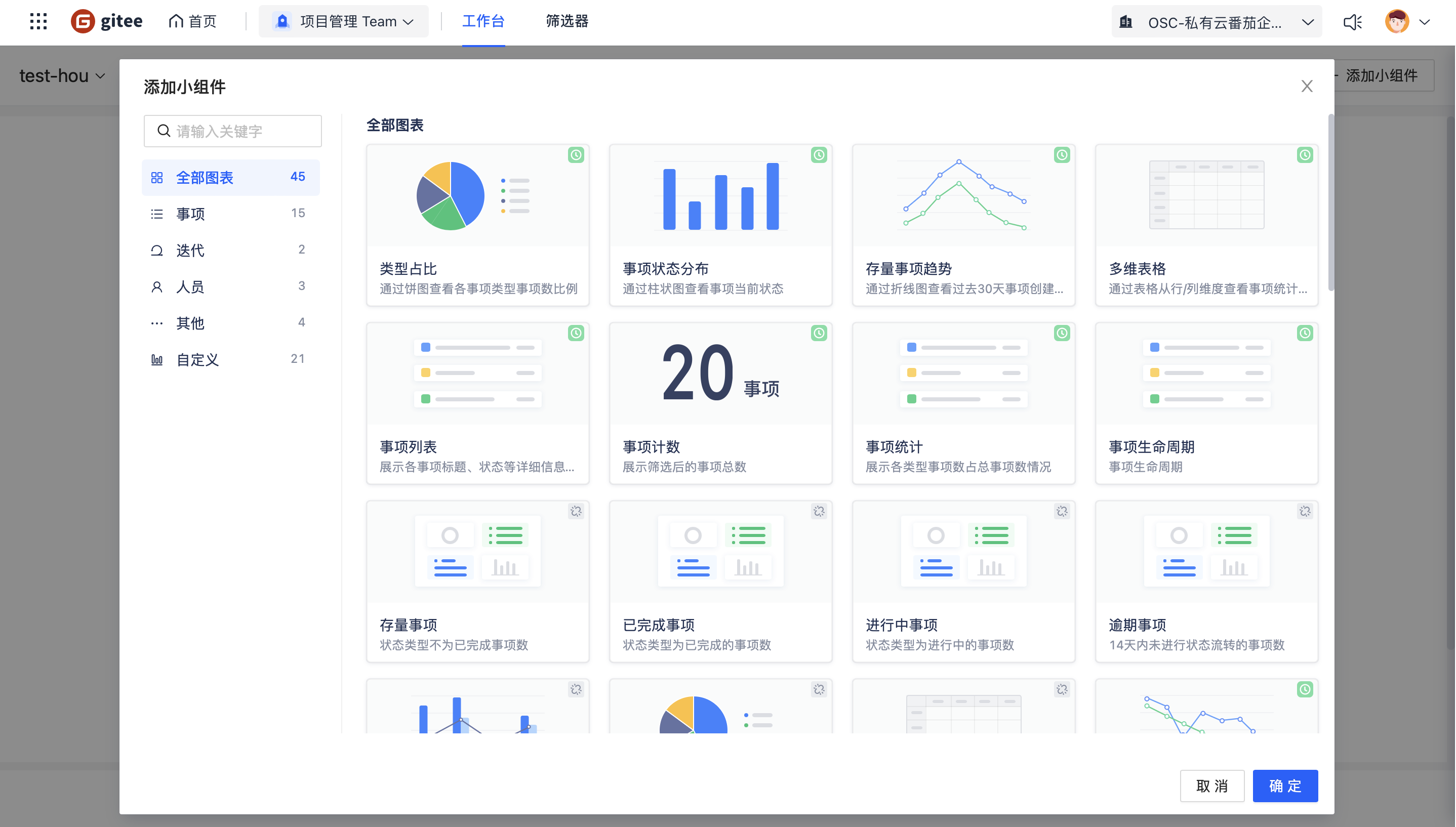Click the green clock icon on 类型占比 card
This screenshot has height=827, width=1456.
tap(576, 155)
